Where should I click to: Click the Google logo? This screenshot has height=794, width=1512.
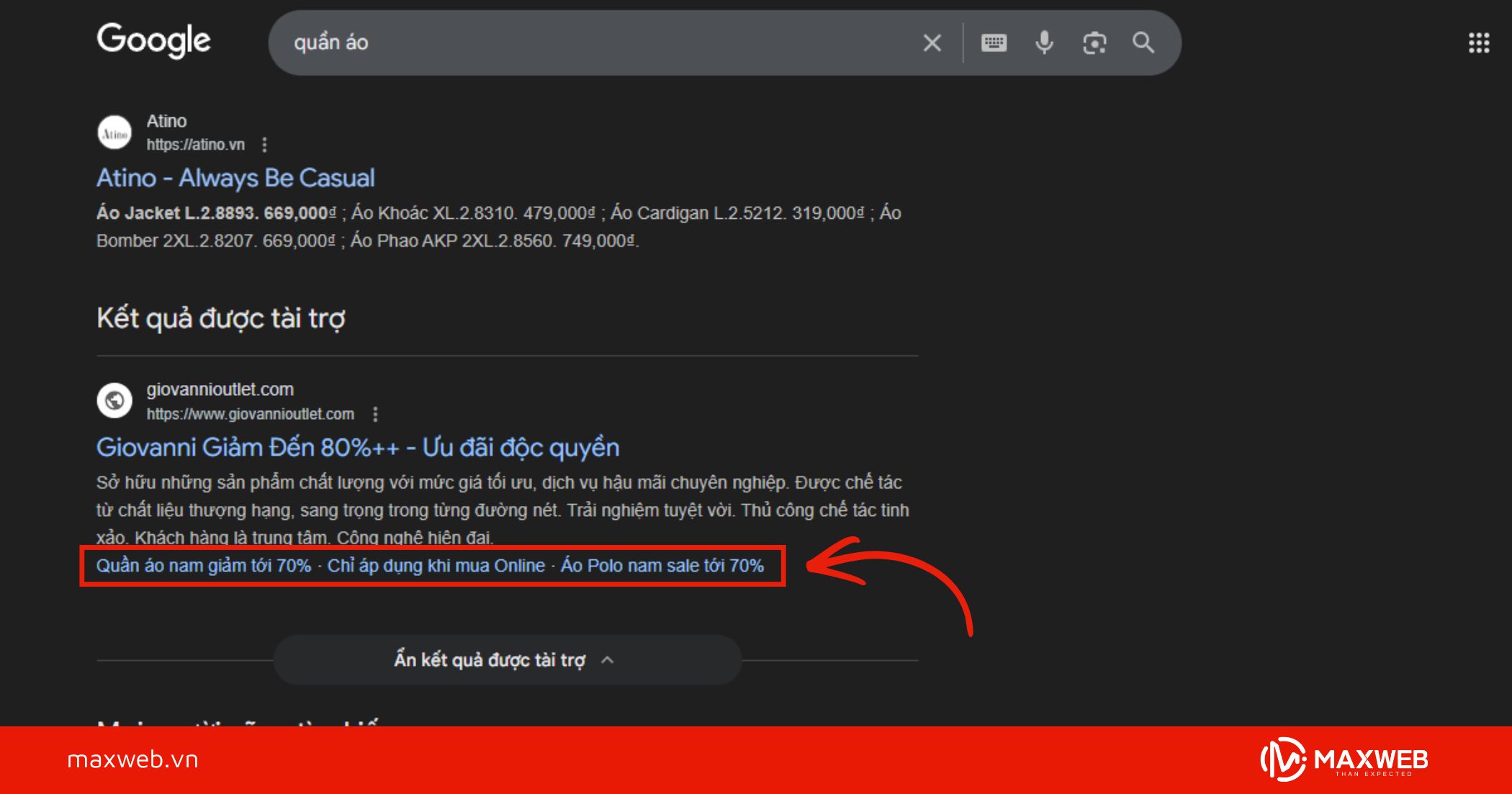[154, 40]
